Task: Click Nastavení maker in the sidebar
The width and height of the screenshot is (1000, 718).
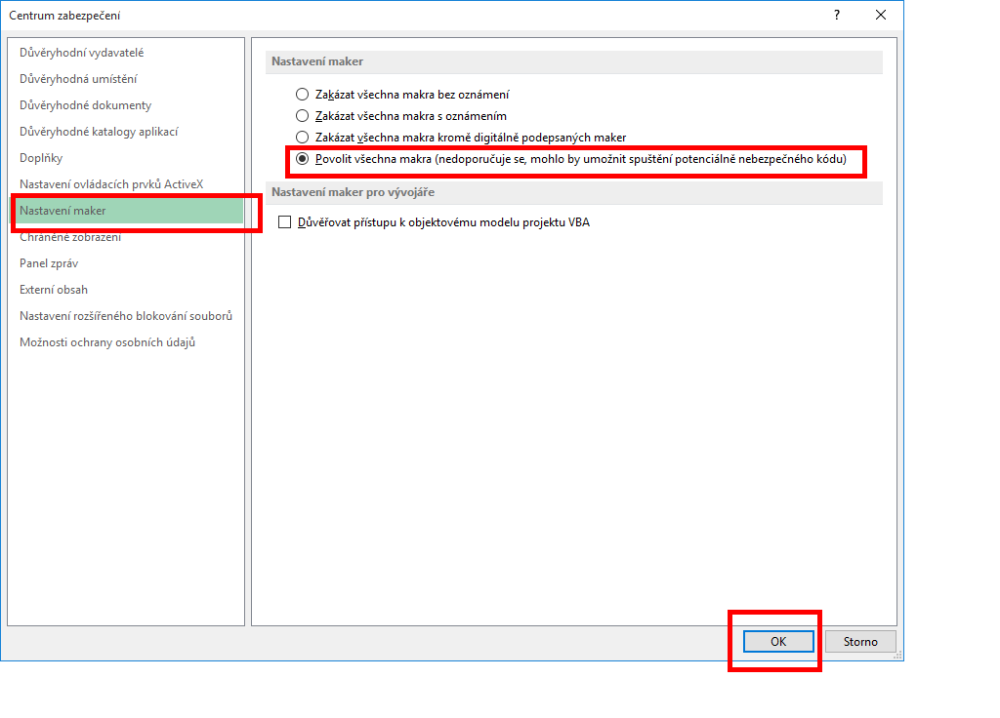Action: (x=62, y=211)
